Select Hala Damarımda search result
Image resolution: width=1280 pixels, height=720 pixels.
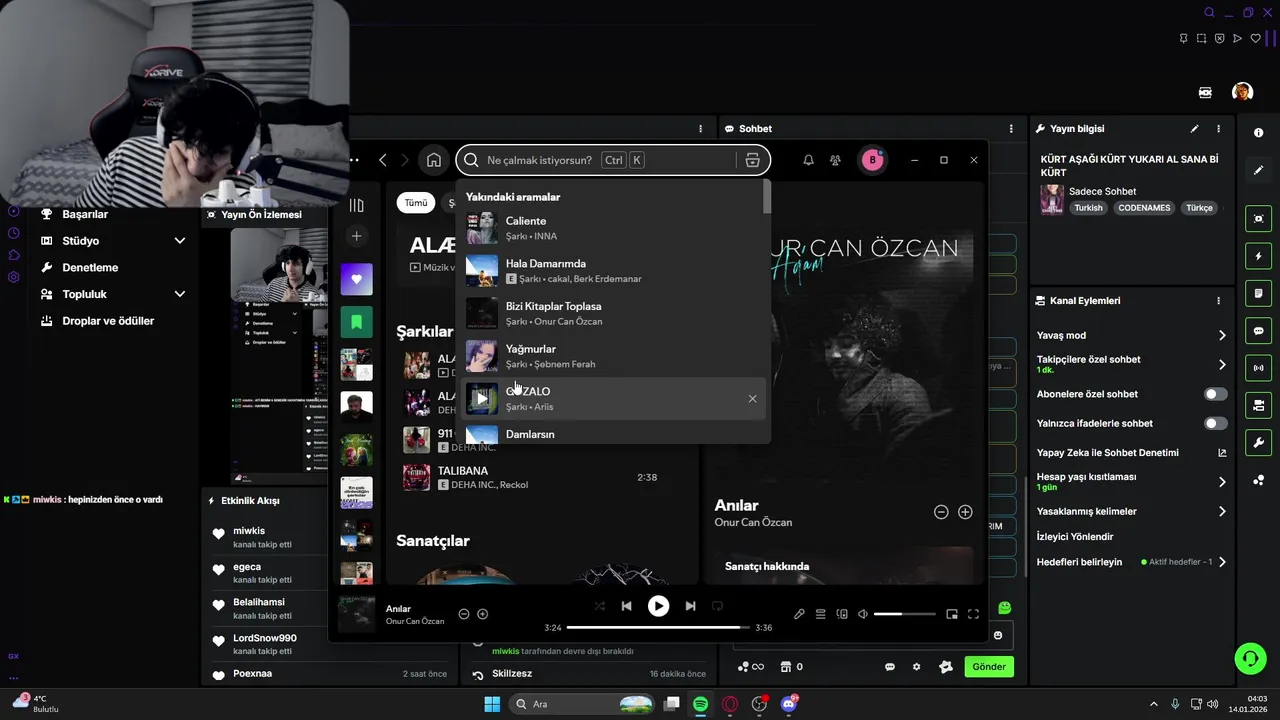point(613,271)
